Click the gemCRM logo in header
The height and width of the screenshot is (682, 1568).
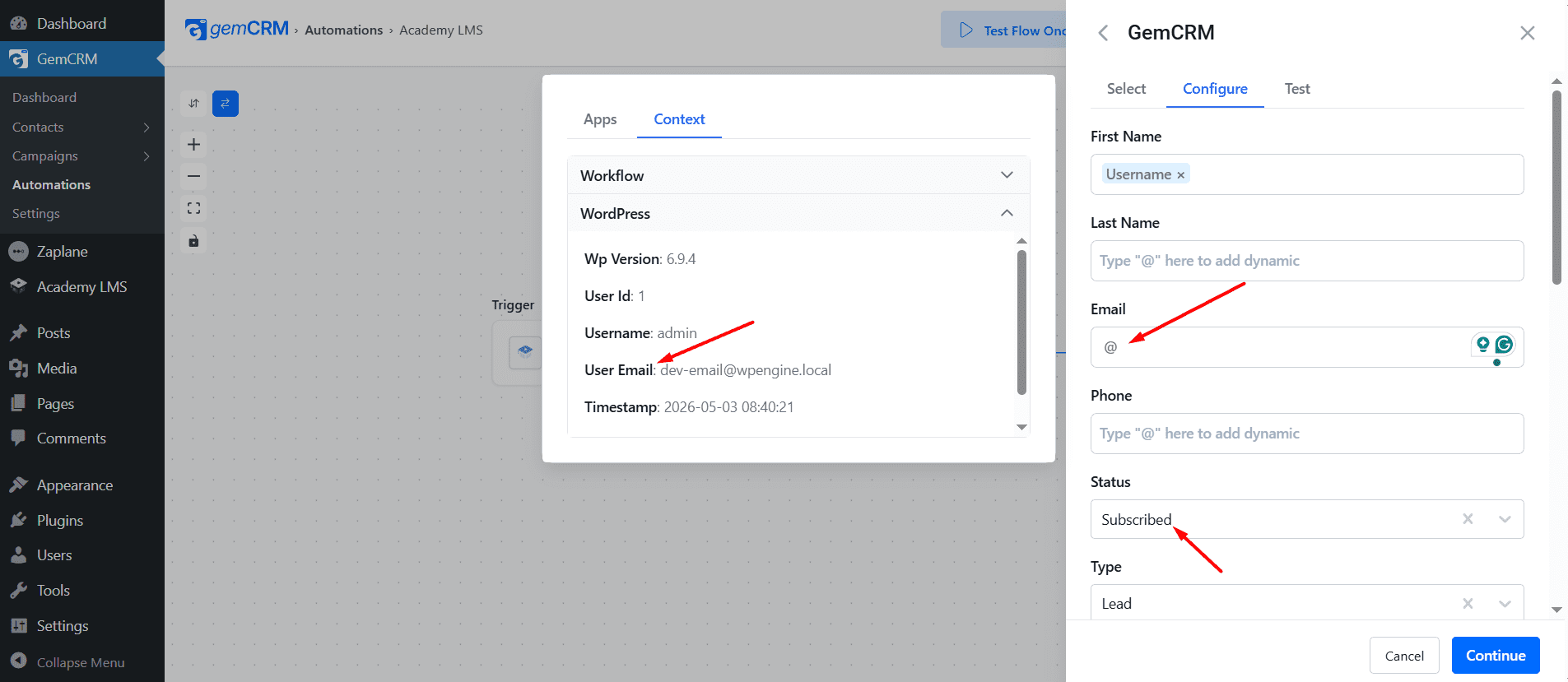tap(237, 30)
